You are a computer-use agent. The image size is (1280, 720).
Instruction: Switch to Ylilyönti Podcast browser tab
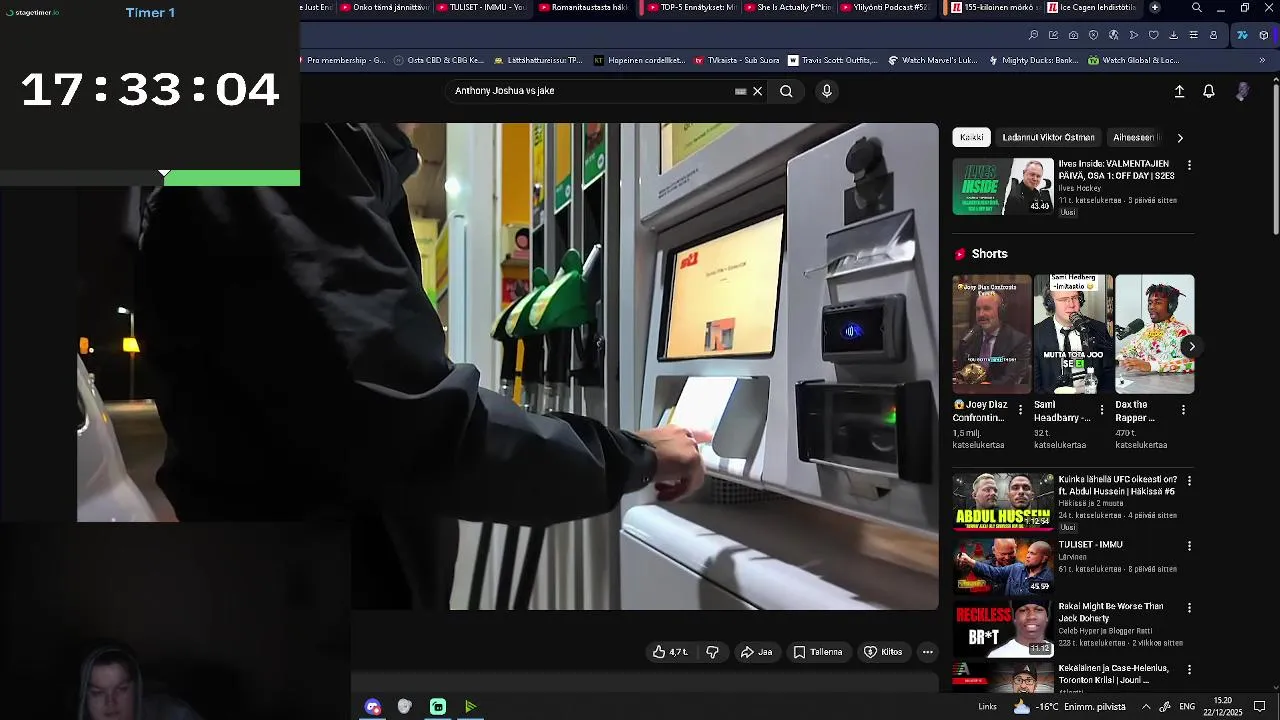click(x=884, y=8)
